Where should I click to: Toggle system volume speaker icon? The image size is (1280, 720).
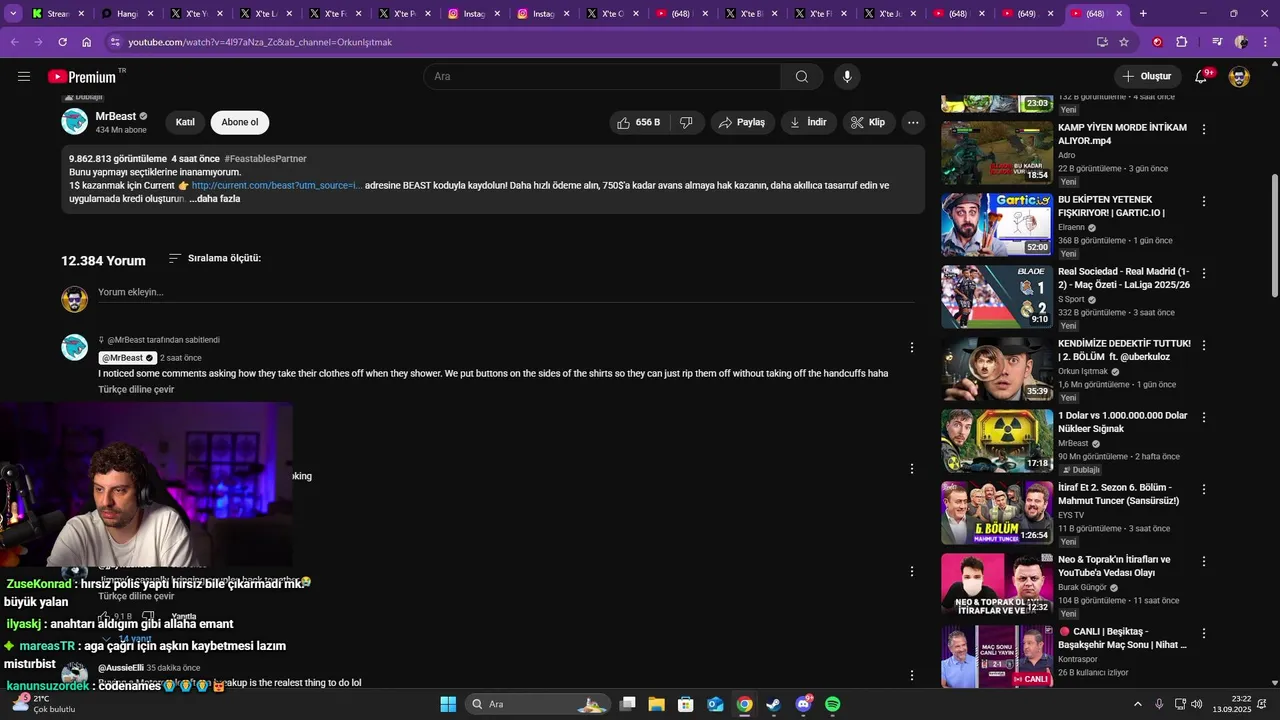[x=1197, y=704]
